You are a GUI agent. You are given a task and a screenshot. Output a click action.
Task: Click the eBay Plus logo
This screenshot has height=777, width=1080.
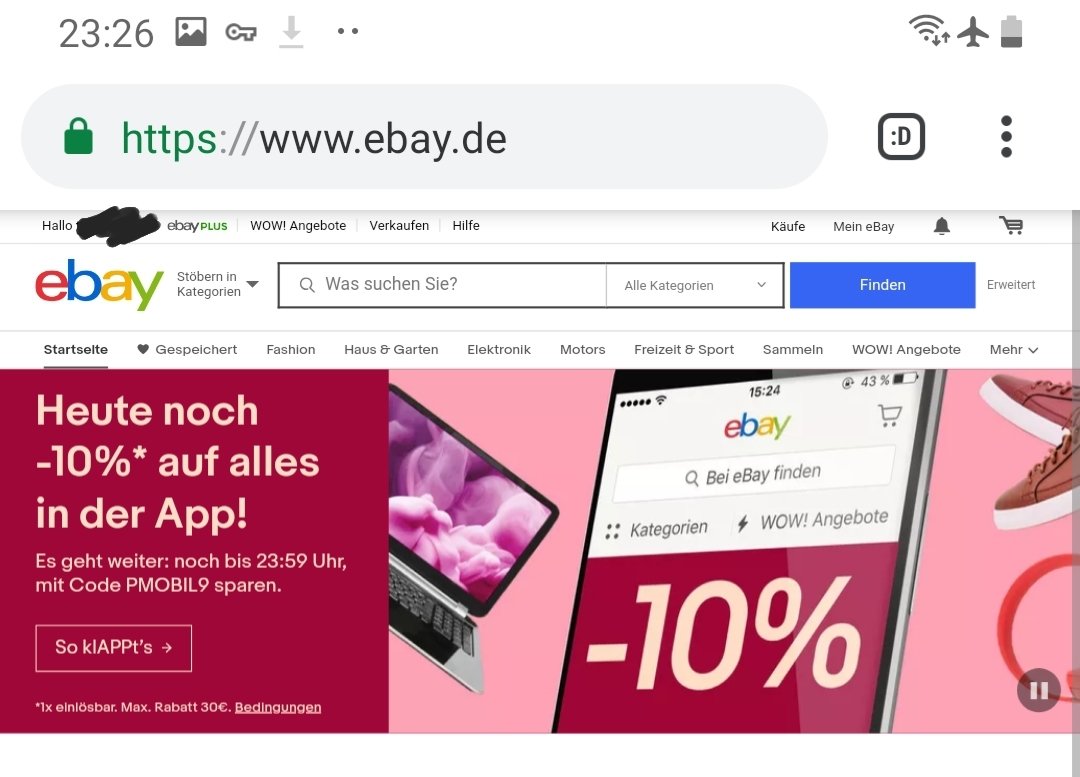[197, 226]
